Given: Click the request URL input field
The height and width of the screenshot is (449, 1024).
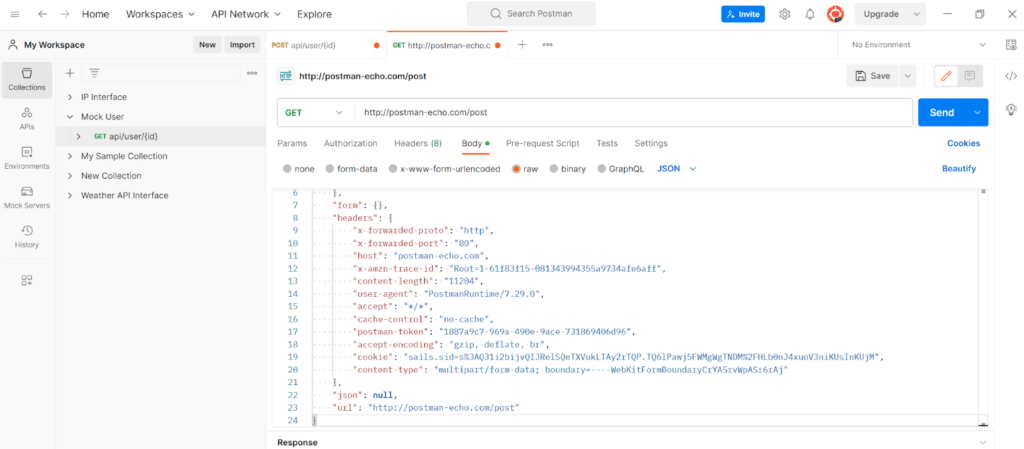Looking at the screenshot, I should coord(634,113).
